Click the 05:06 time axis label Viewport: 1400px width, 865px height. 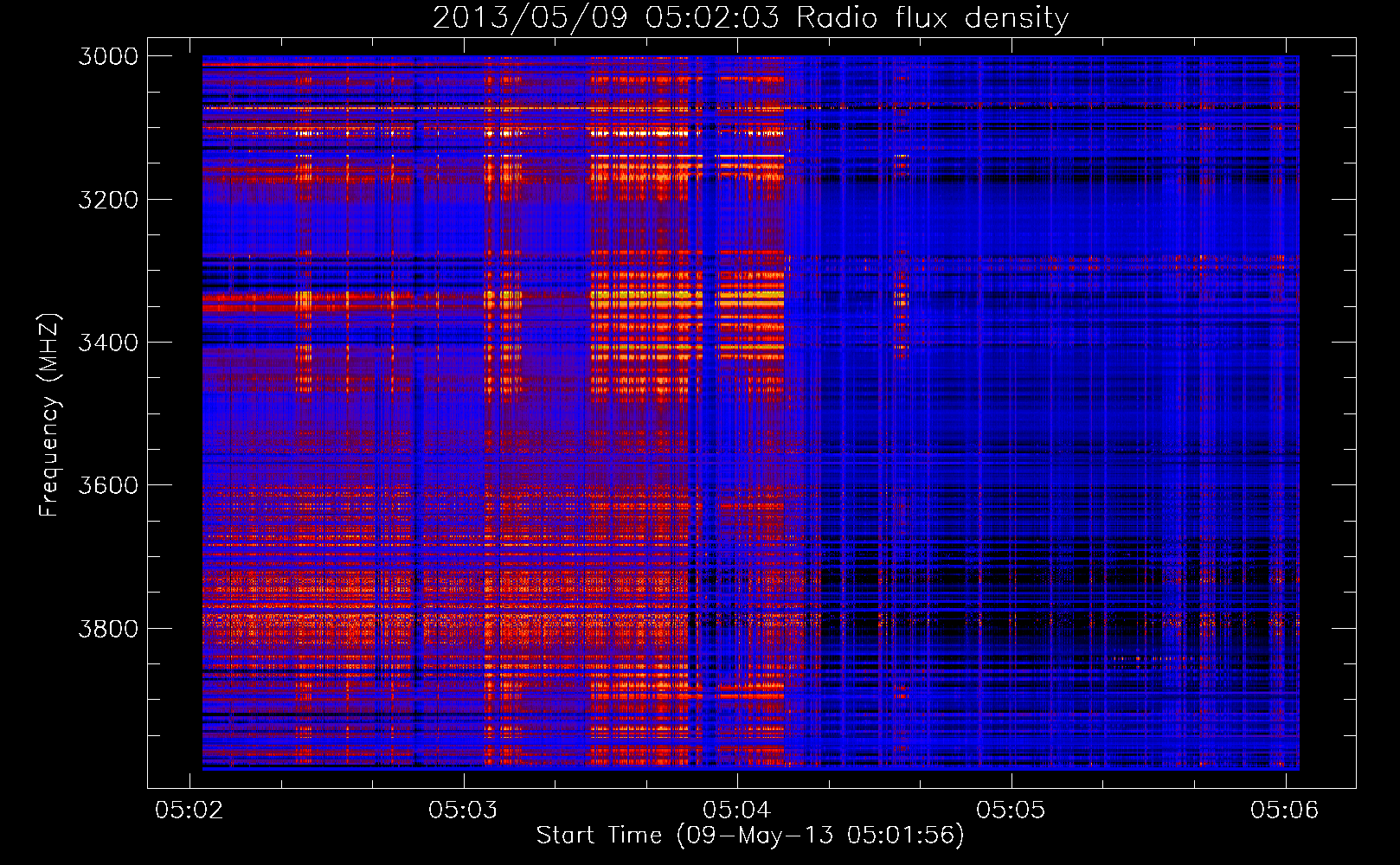(x=1285, y=810)
